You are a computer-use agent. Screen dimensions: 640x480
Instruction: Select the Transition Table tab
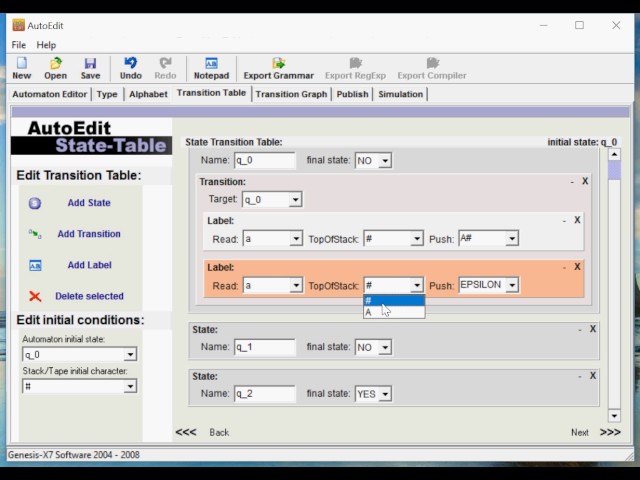[x=211, y=93]
